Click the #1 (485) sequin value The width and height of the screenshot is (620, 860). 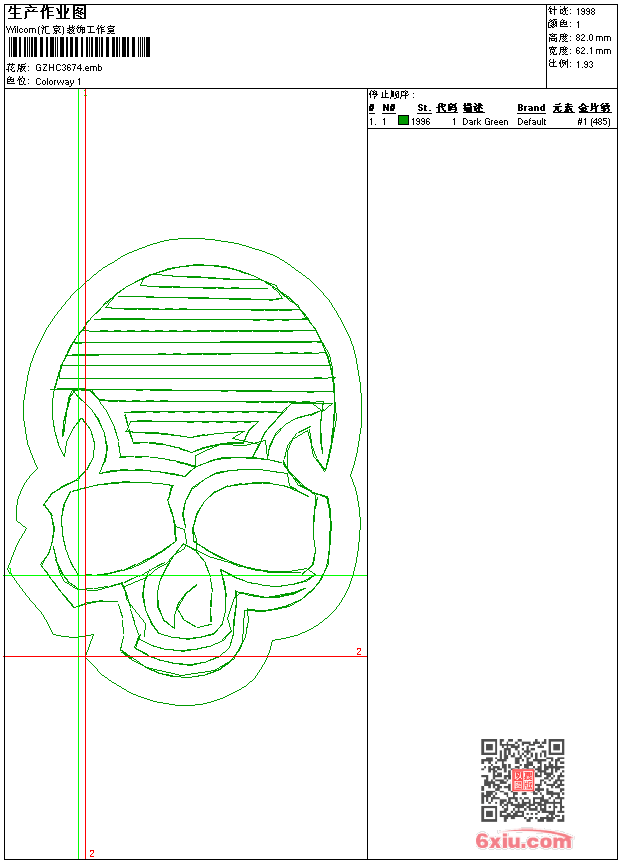[x=594, y=122]
